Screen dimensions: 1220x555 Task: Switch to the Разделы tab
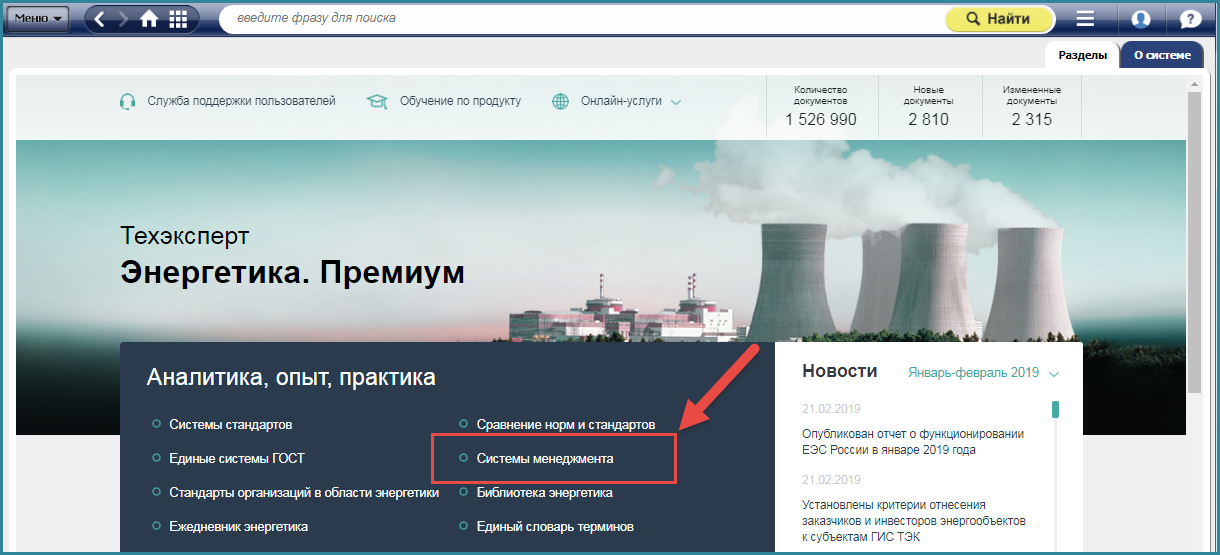click(x=1082, y=55)
